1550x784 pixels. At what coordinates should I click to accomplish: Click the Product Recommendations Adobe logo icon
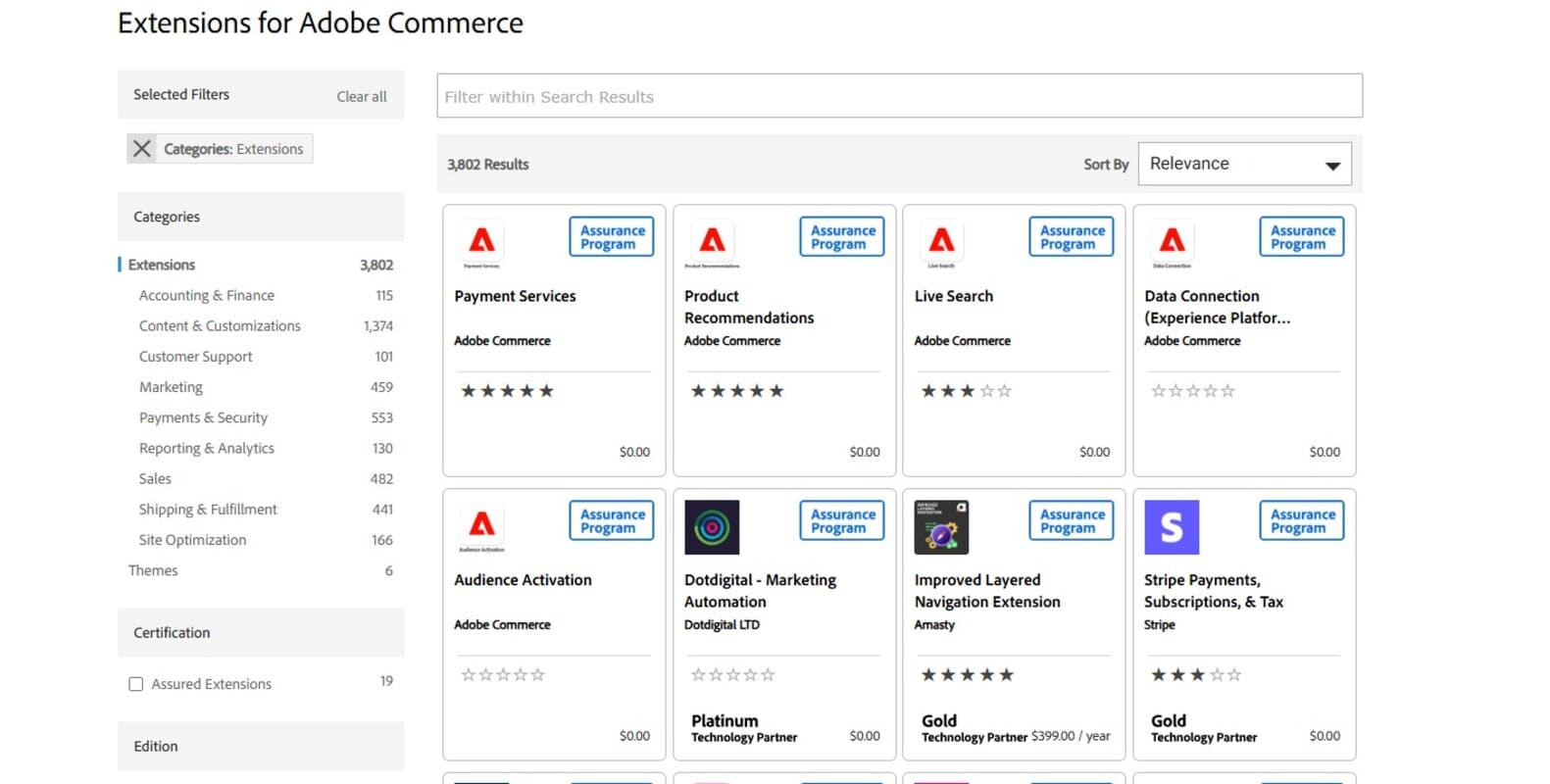[x=712, y=241]
